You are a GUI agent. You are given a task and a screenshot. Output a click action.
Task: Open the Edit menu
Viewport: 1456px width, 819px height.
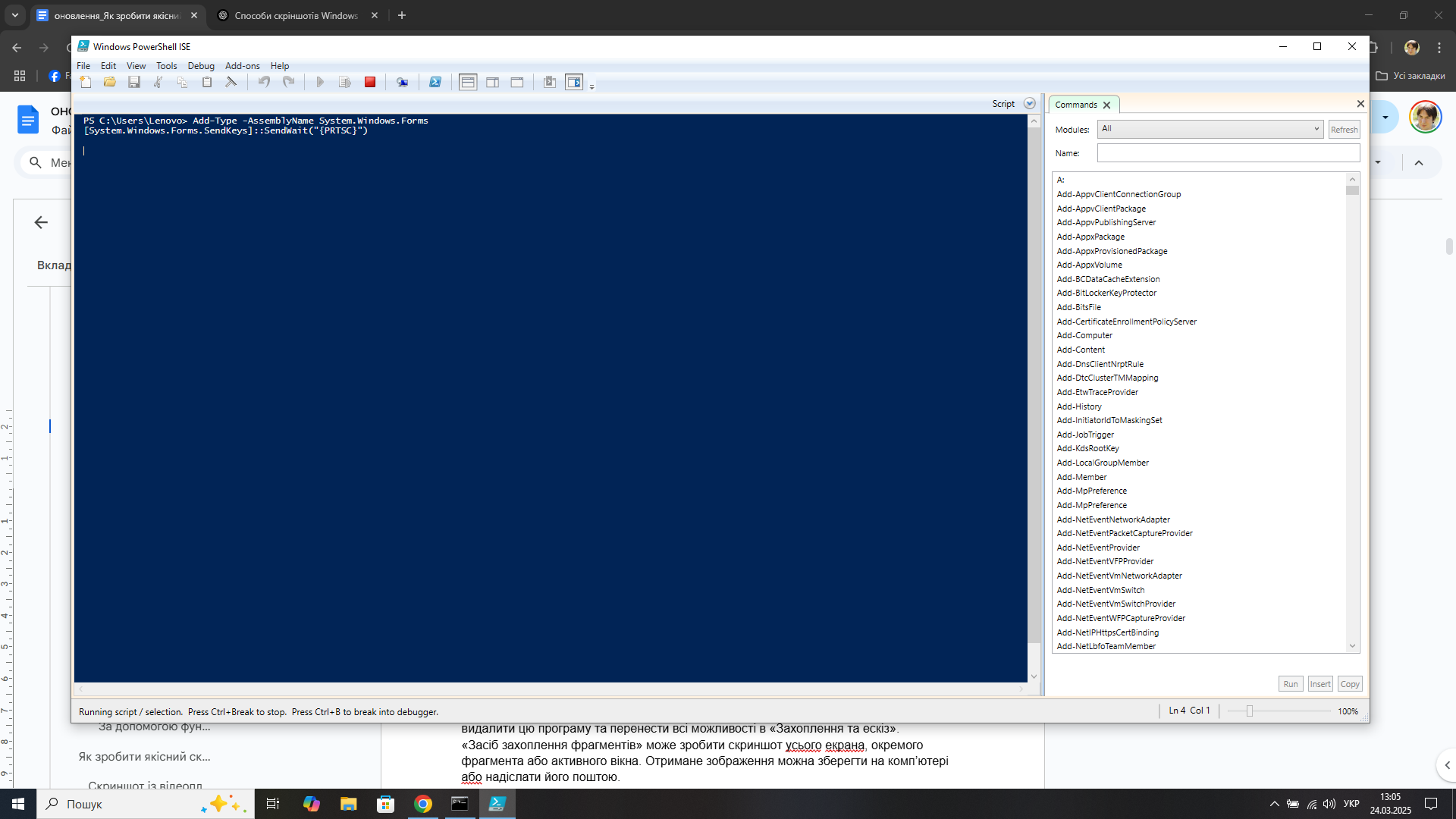pyautogui.click(x=108, y=66)
